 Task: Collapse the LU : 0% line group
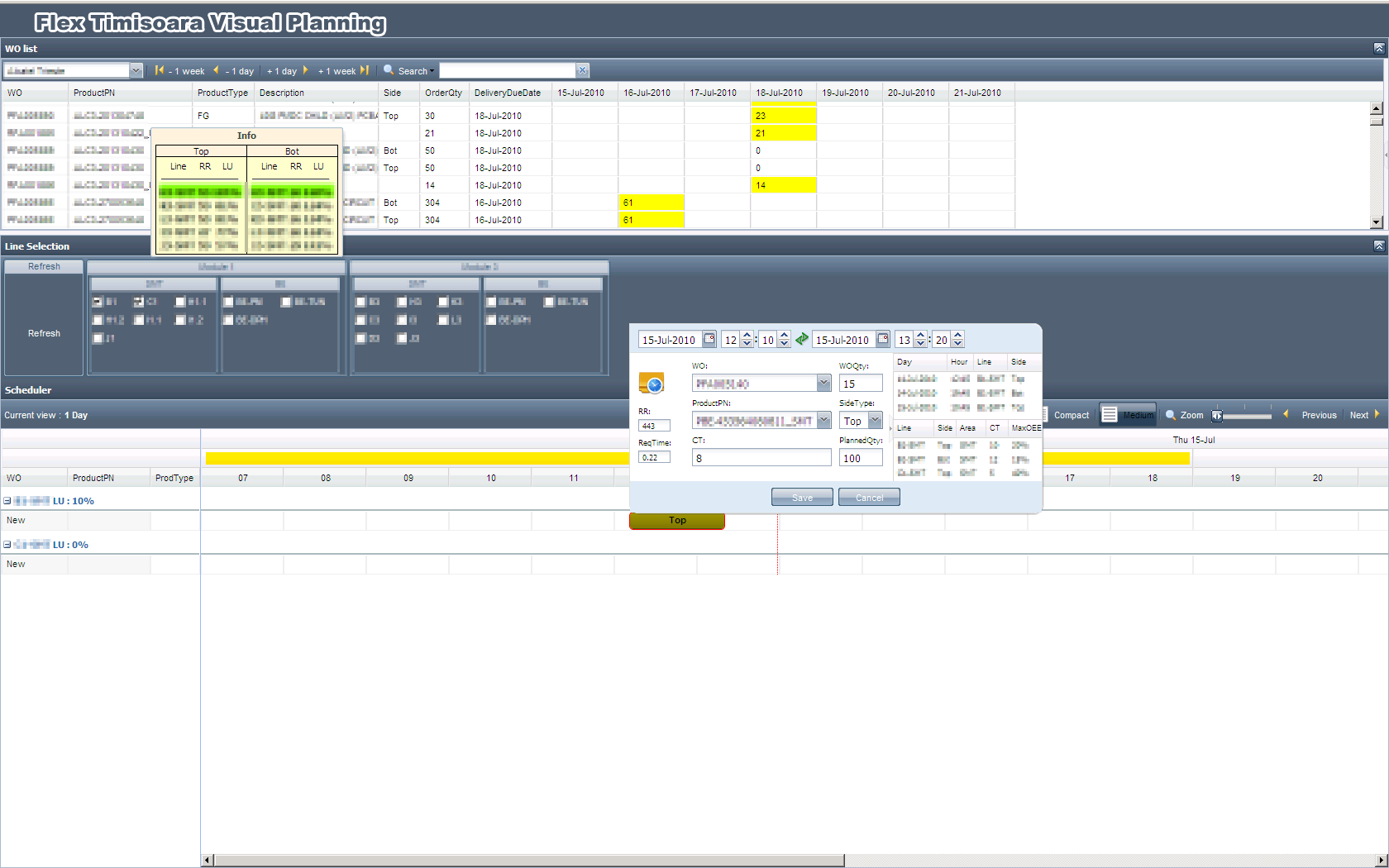[7, 545]
